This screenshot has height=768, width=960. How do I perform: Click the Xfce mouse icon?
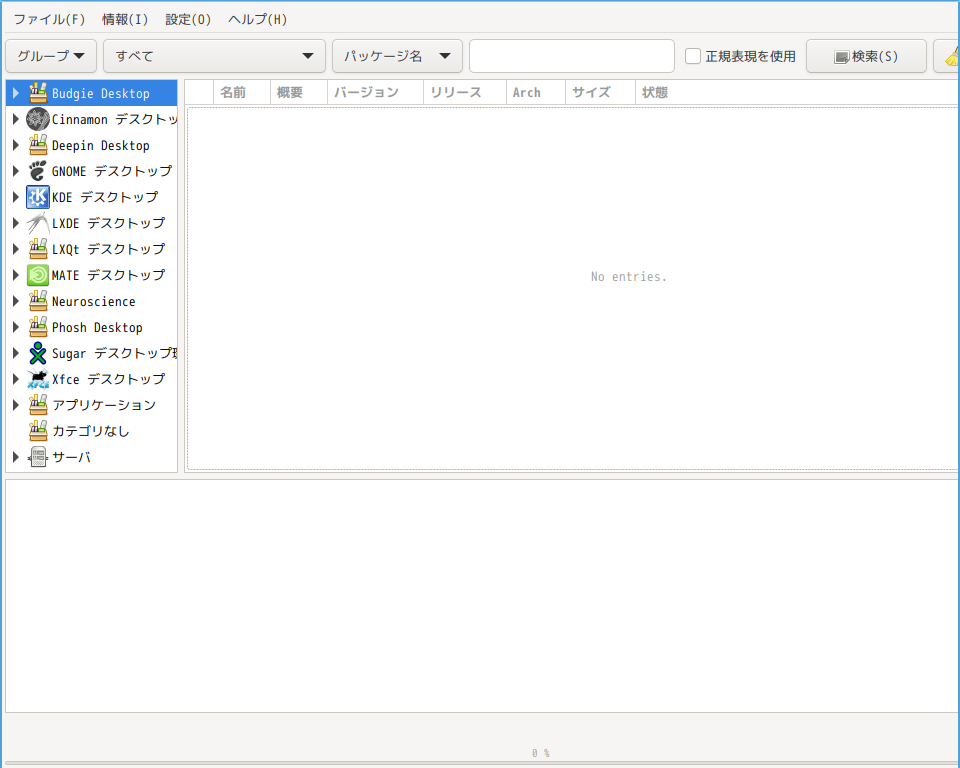[38, 379]
